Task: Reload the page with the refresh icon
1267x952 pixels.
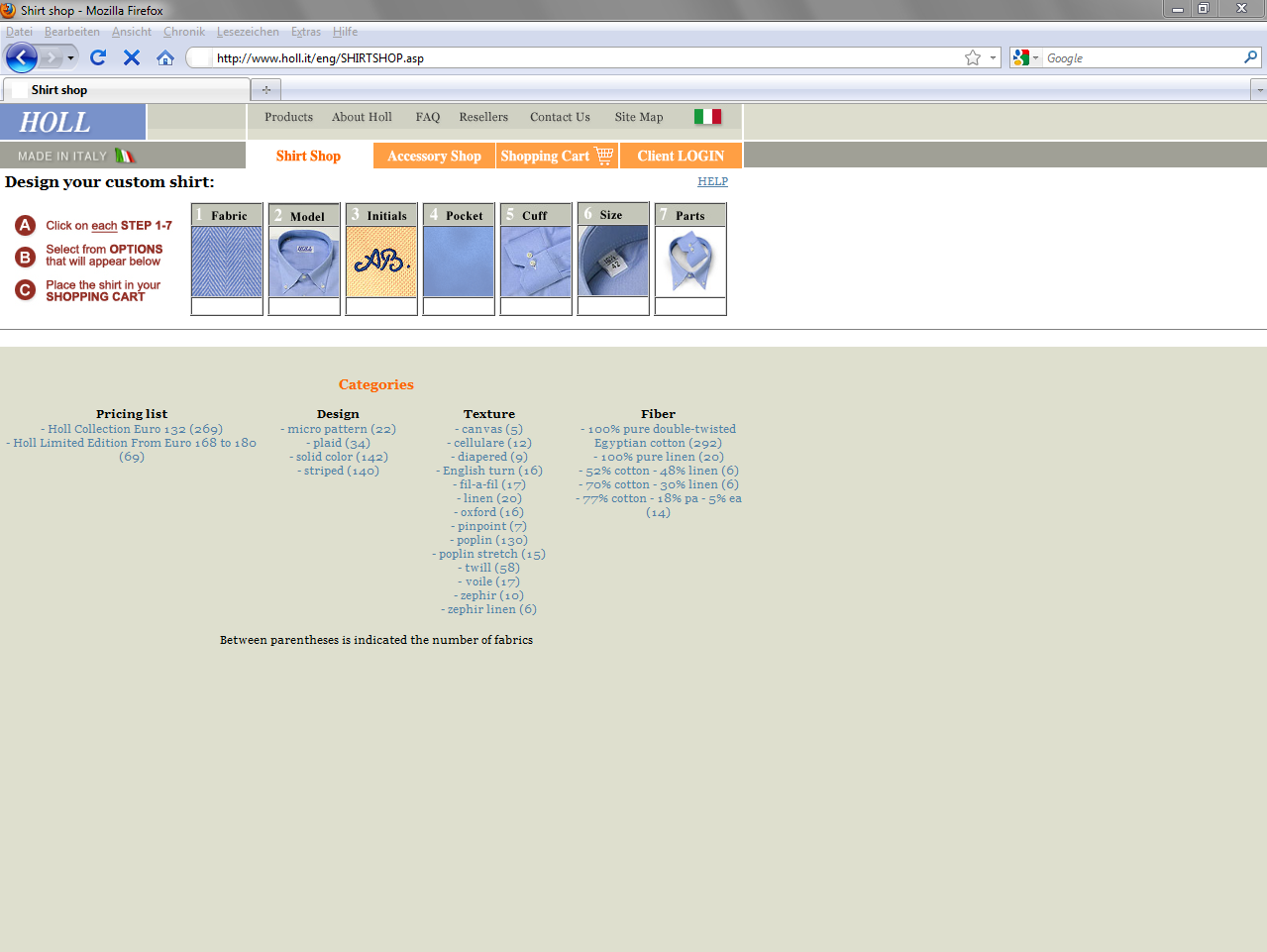Action: pyautogui.click(x=98, y=57)
